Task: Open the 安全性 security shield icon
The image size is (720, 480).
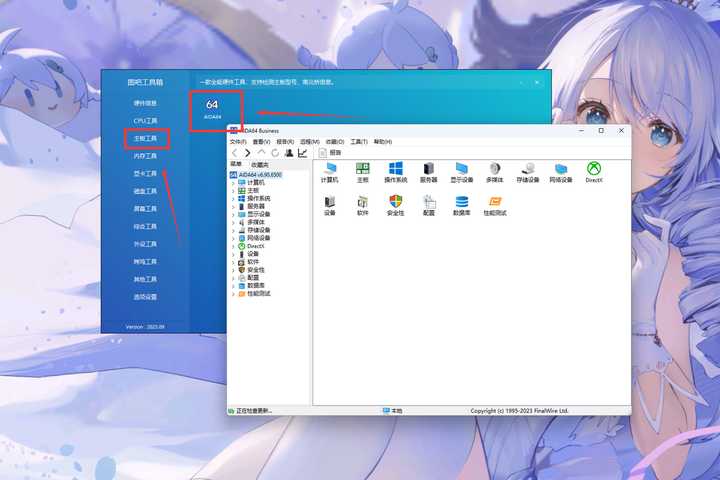Action: [395, 205]
